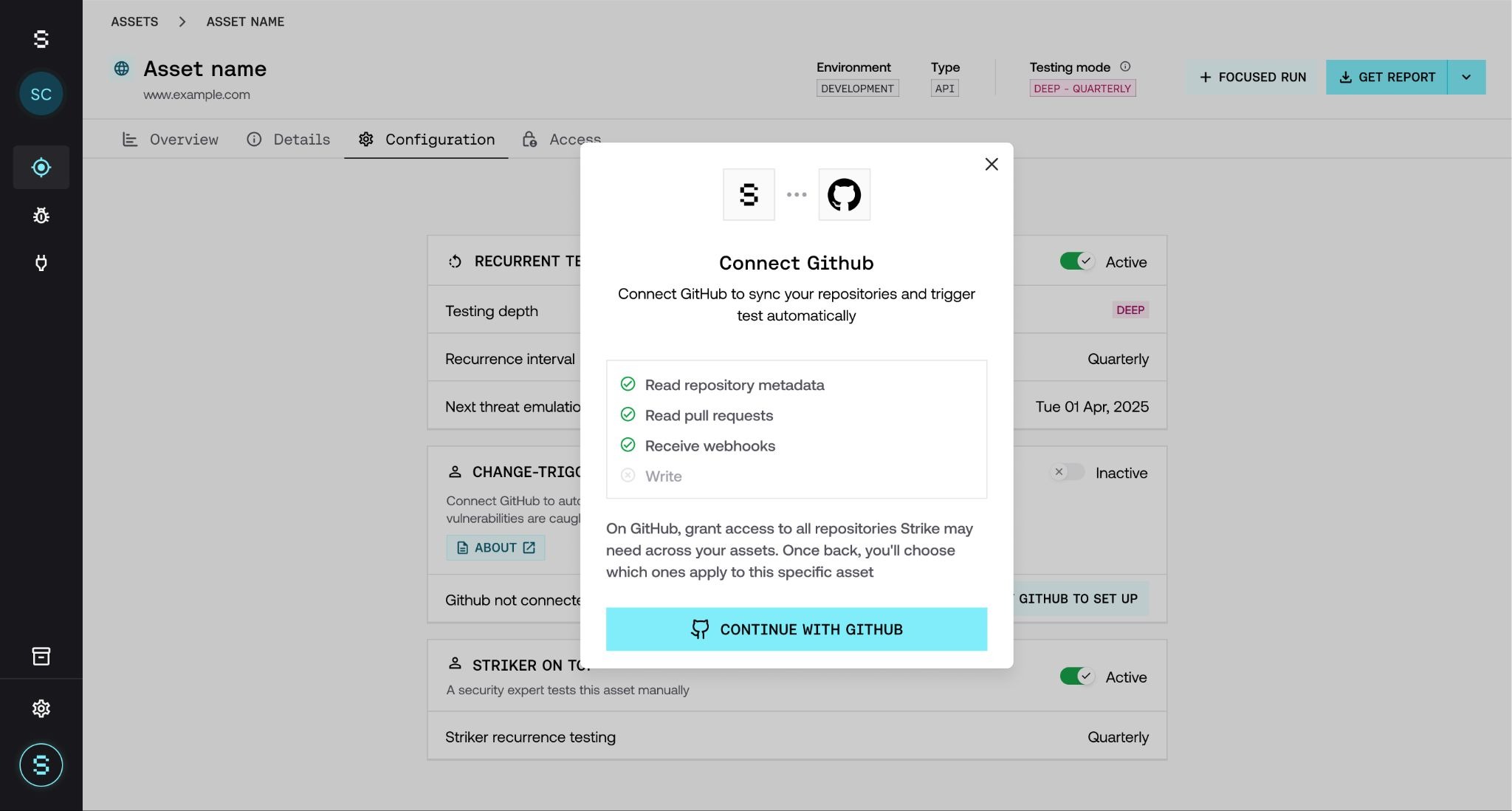This screenshot has height=811, width=1512.
Task: Open the SC user avatar
Action: pos(41,94)
